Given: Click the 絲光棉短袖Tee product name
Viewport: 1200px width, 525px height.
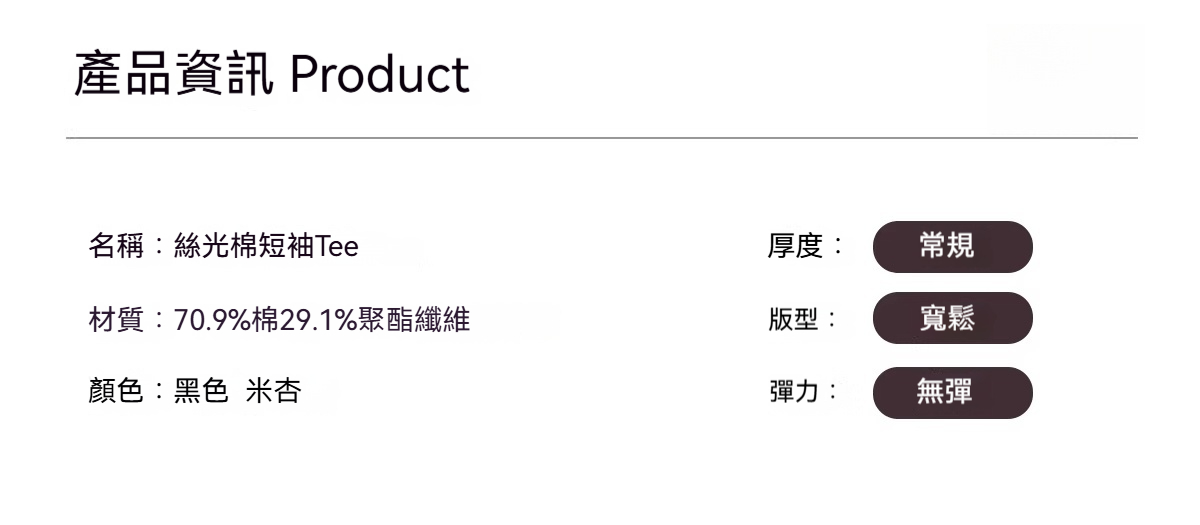Looking at the screenshot, I should [266, 246].
